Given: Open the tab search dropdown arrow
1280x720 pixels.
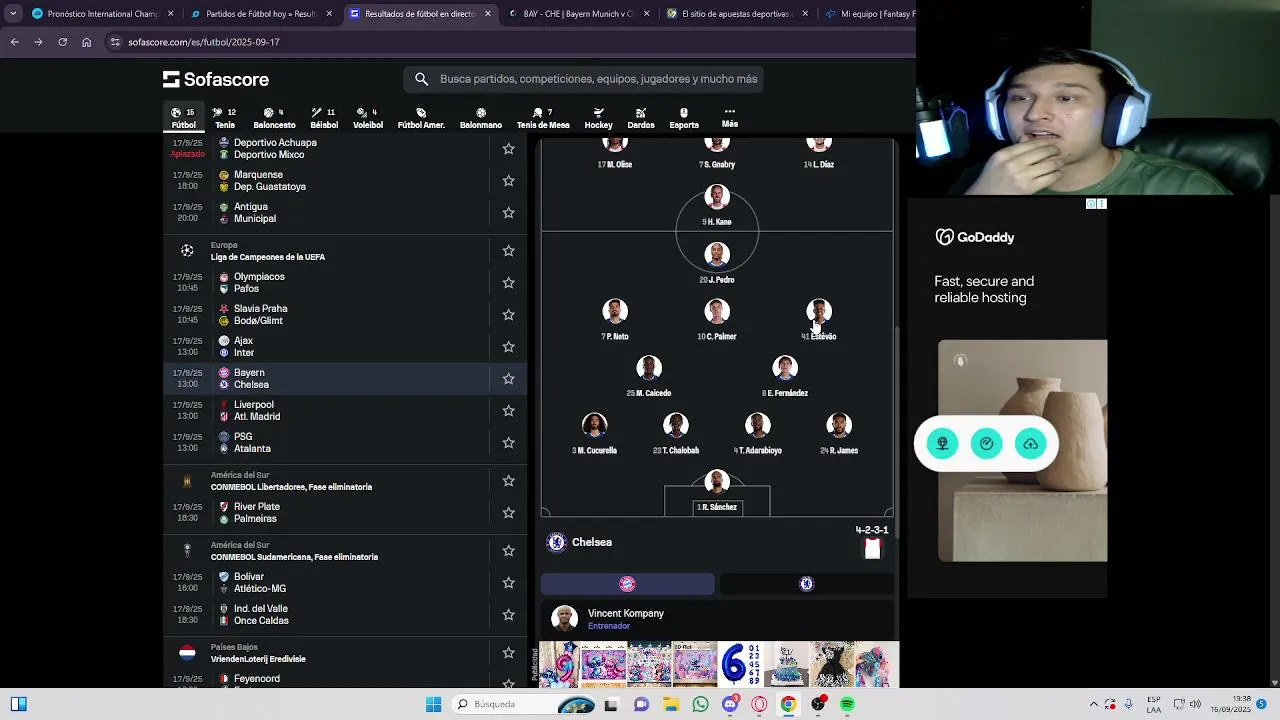Looking at the screenshot, I should pyautogui.click(x=12, y=14).
